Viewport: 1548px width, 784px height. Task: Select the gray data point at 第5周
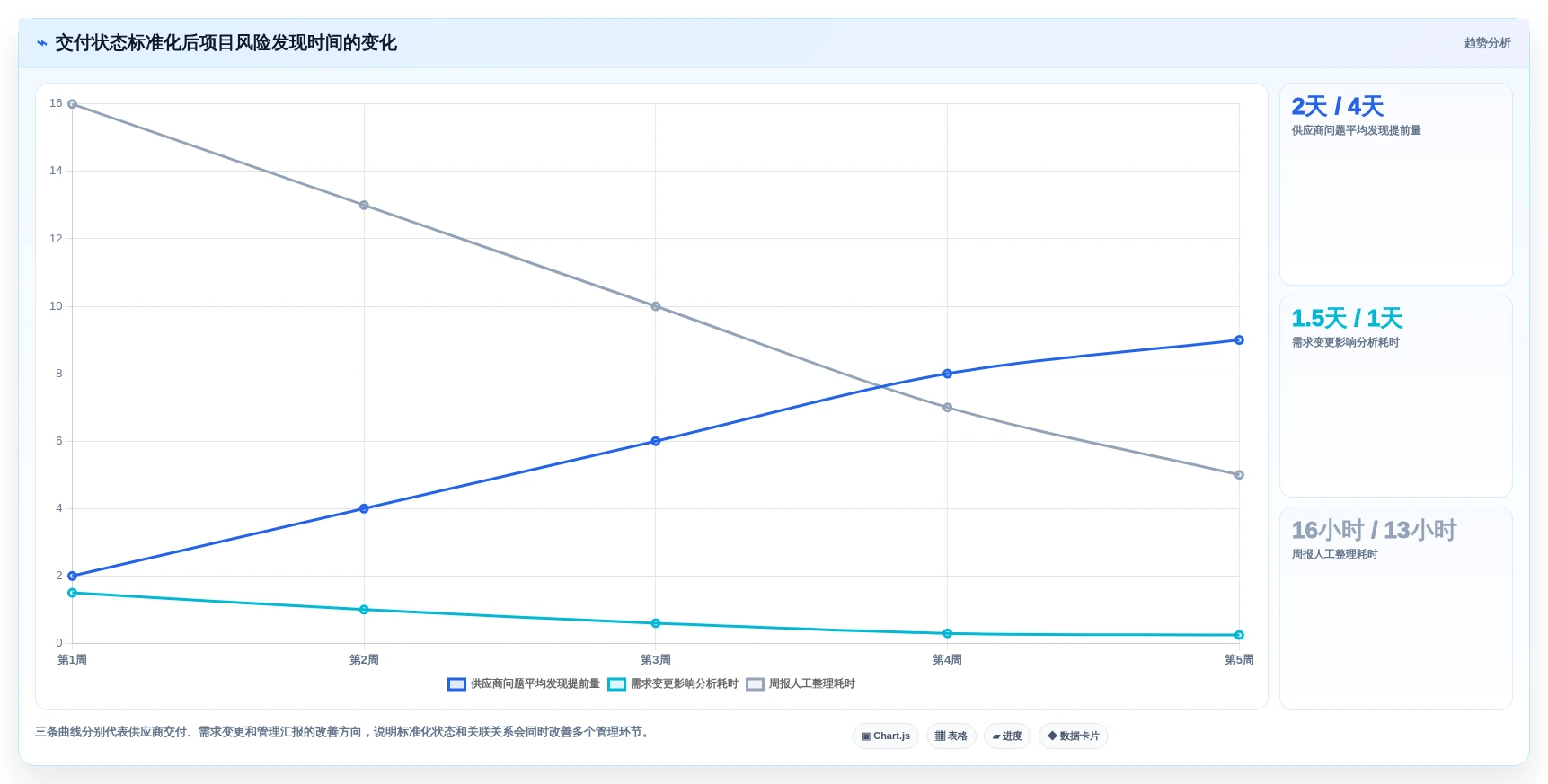click(x=1239, y=475)
